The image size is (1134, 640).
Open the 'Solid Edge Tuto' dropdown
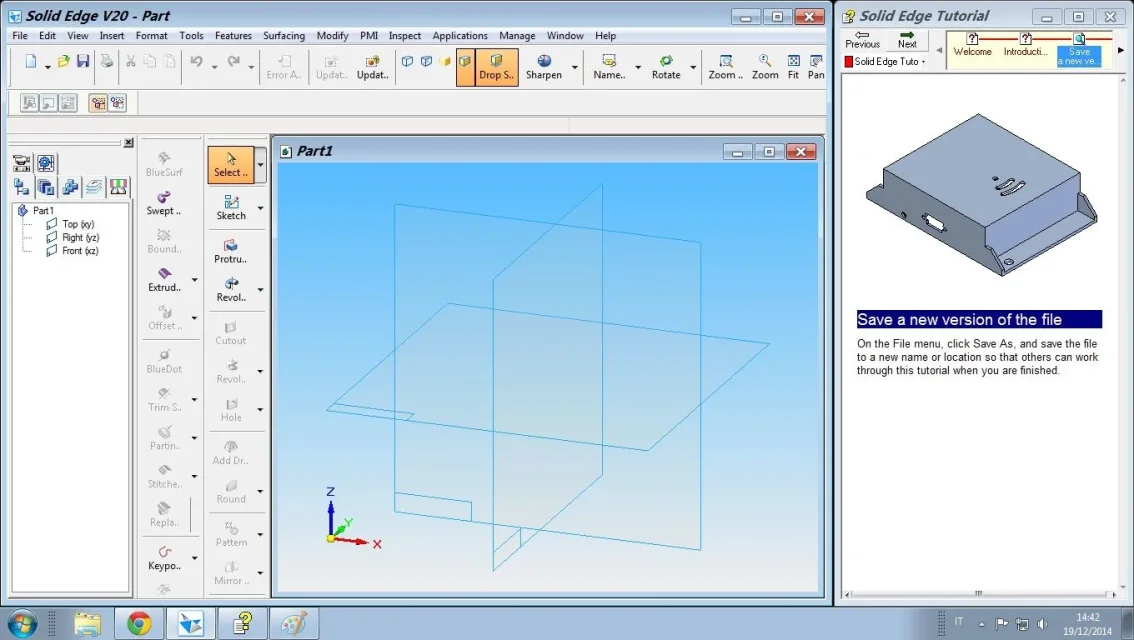coord(885,61)
